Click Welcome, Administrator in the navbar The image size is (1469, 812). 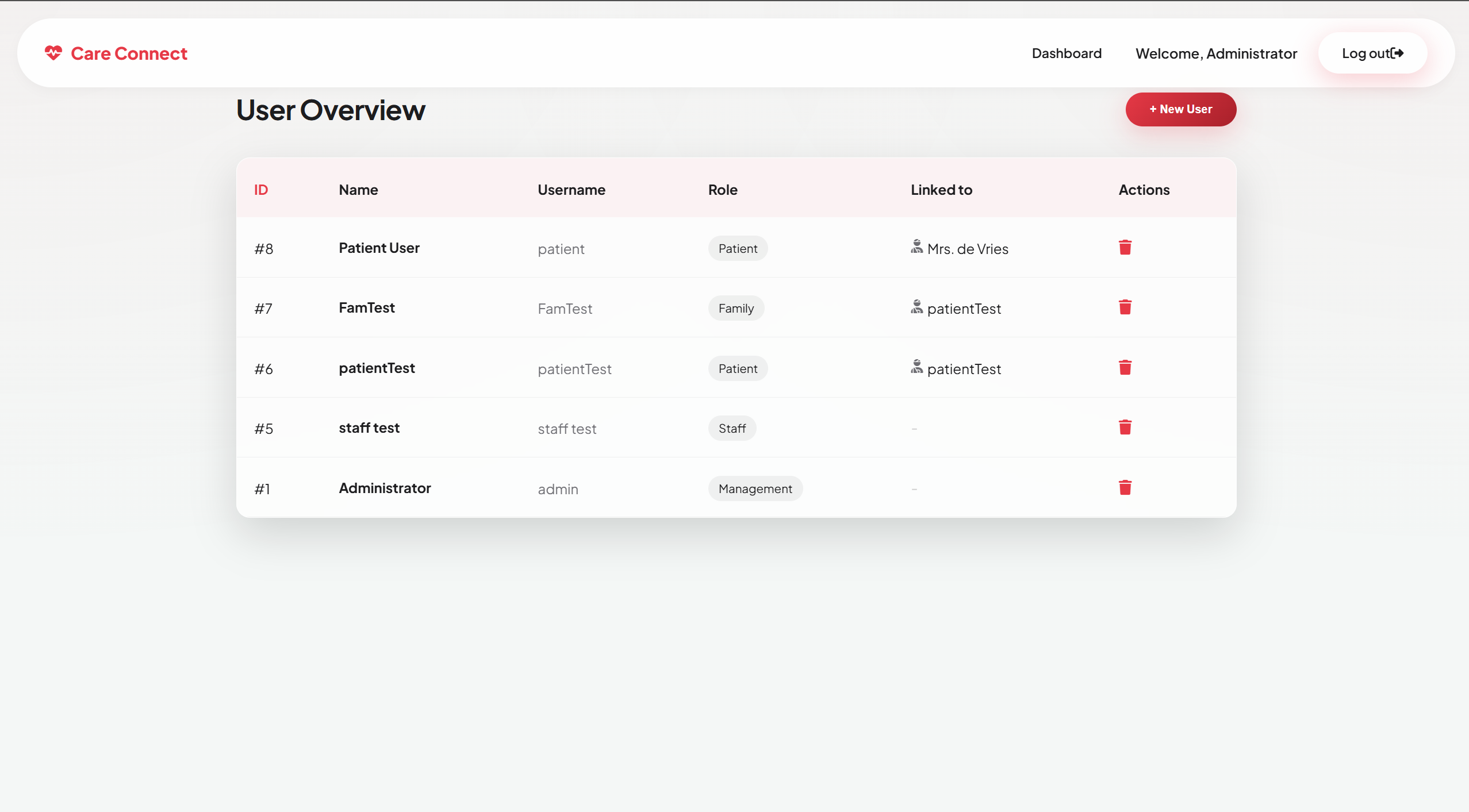click(1216, 53)
